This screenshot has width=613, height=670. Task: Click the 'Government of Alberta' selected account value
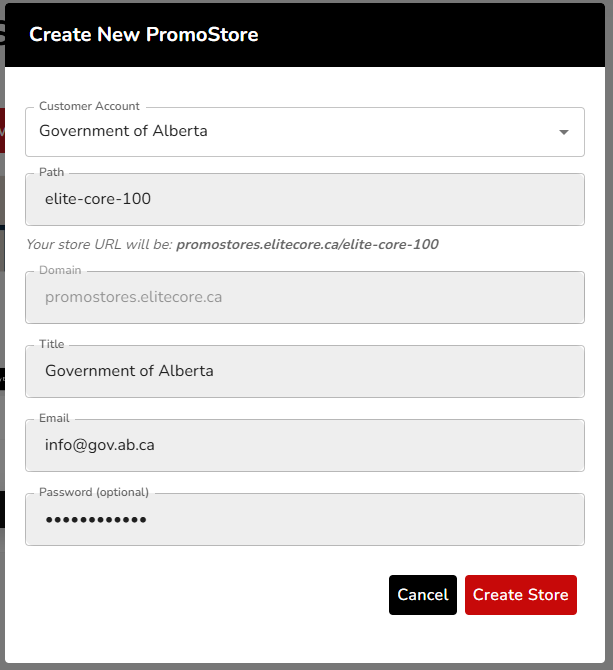pos(123,131)
